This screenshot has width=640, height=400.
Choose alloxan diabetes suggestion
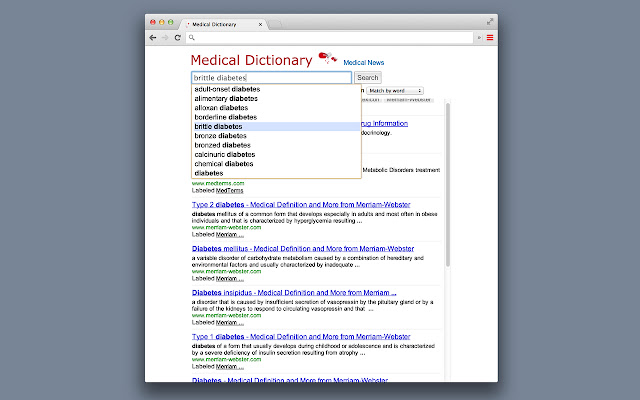coord(276,108)
